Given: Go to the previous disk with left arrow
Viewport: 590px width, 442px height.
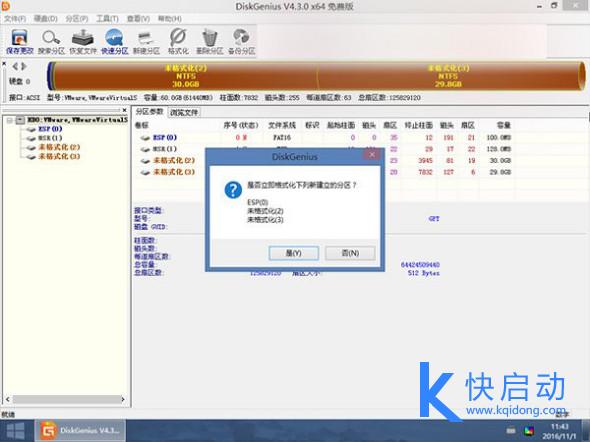Looking at the screenshot, I should [15, 67].
